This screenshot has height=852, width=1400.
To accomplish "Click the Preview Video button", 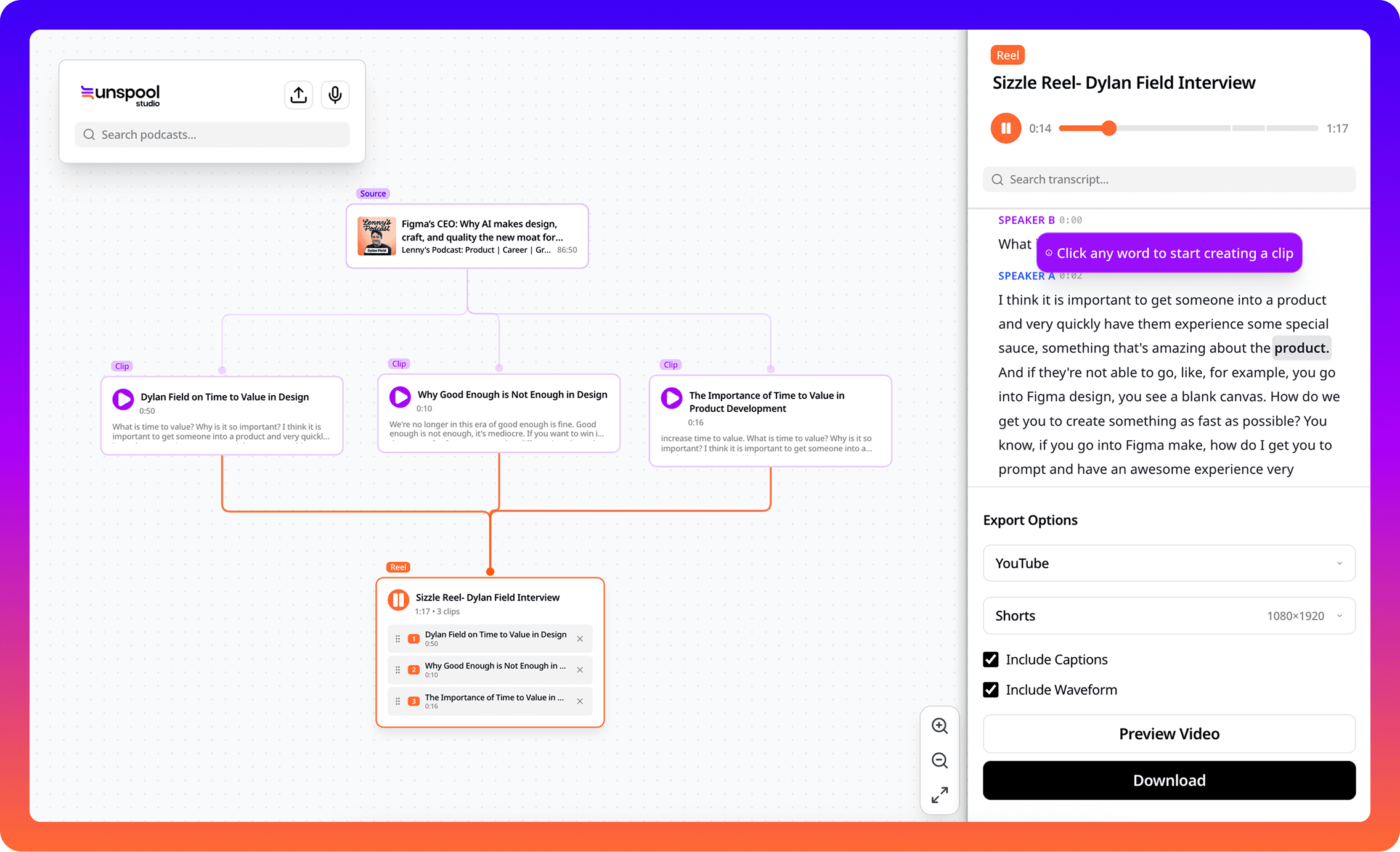I will tap(1168, 734).
